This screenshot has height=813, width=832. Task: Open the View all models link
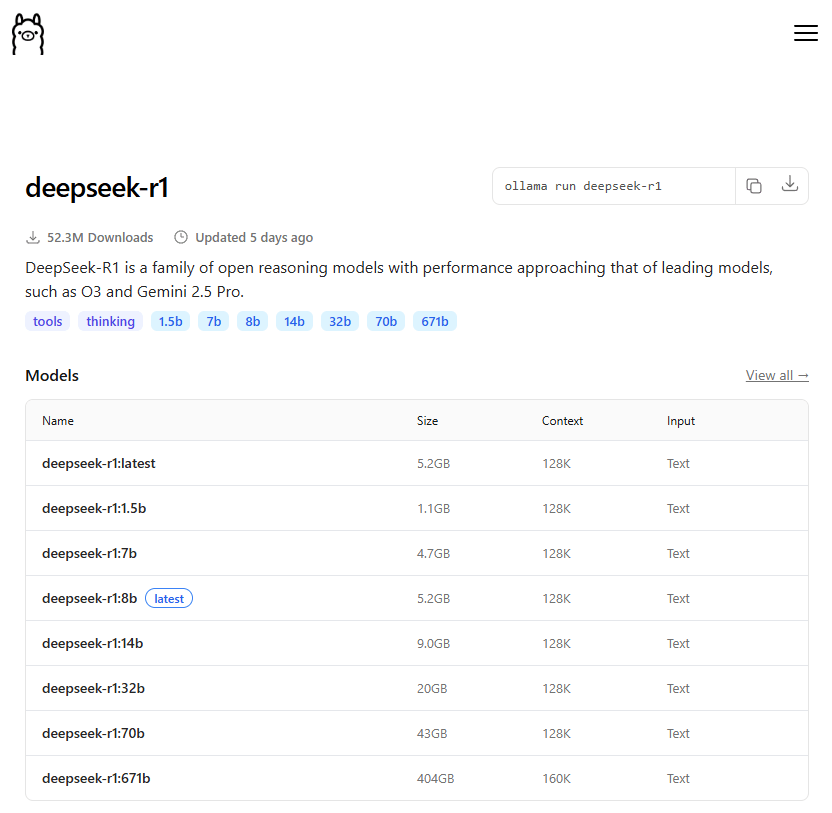777,375
